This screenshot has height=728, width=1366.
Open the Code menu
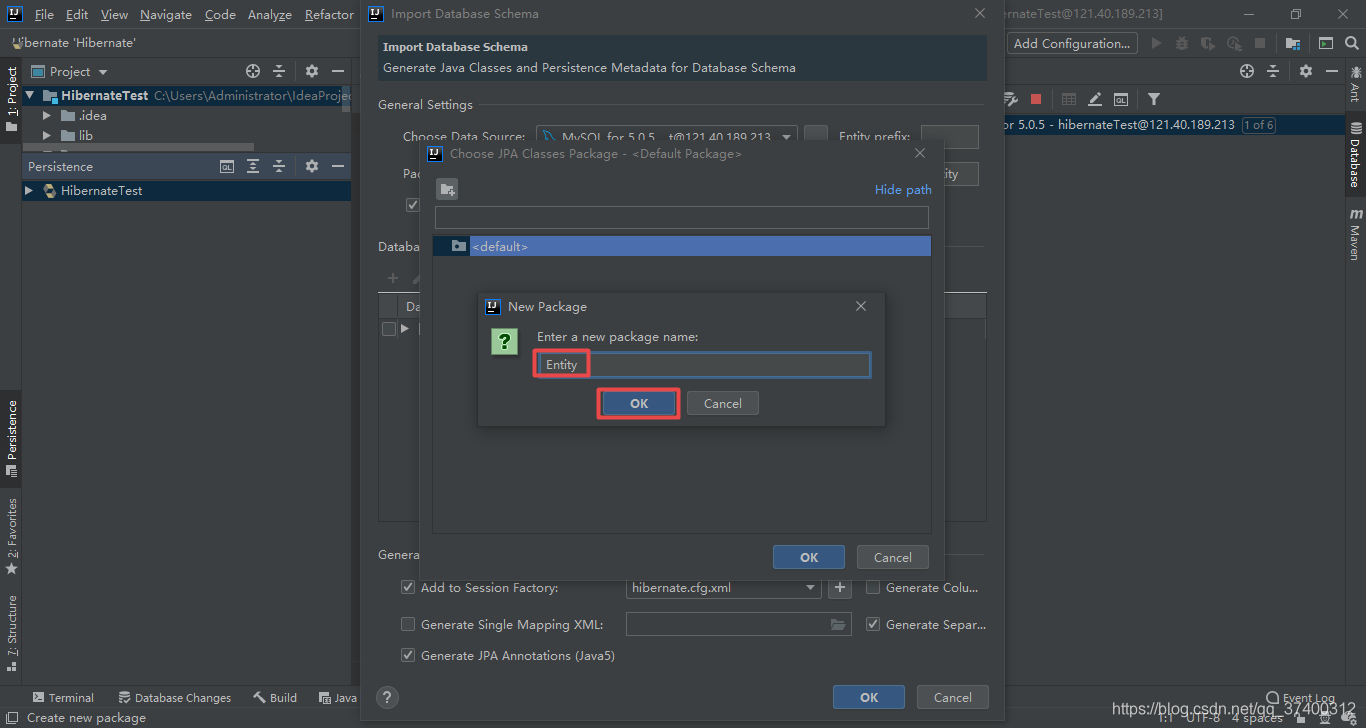220,14
